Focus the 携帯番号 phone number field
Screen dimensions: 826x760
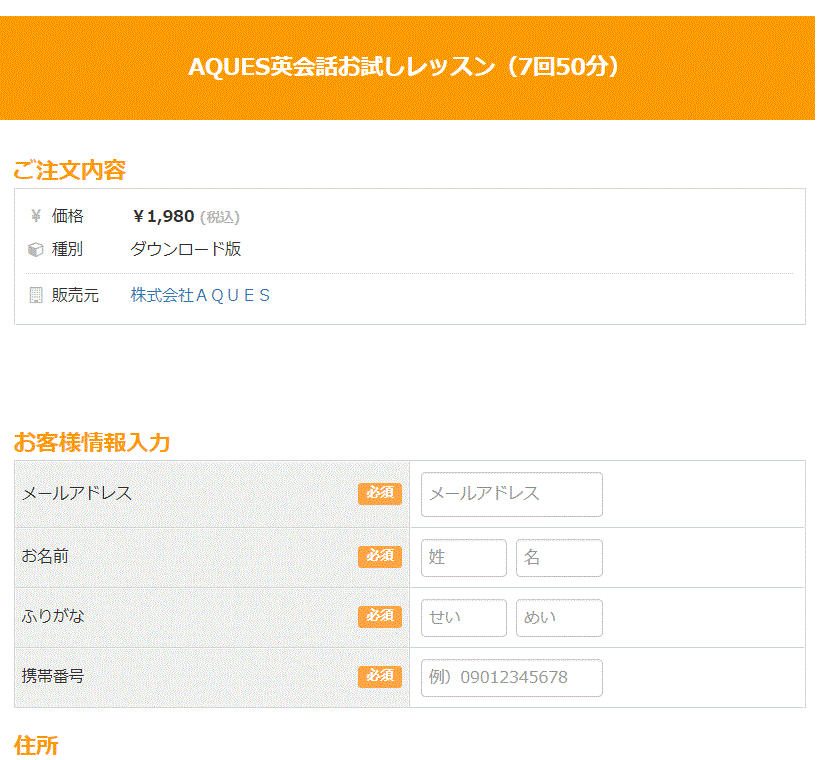click(x=512, y=677)
